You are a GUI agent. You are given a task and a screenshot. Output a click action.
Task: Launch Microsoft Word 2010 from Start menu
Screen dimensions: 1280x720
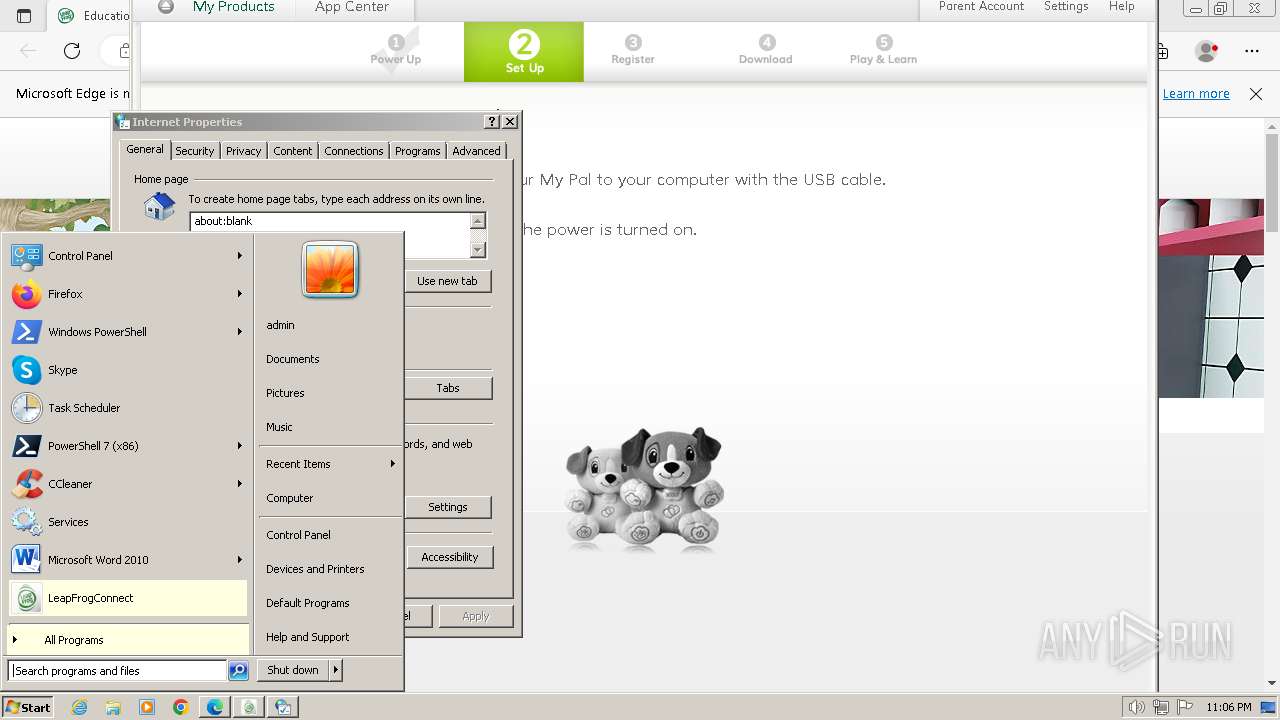[127, 560]
